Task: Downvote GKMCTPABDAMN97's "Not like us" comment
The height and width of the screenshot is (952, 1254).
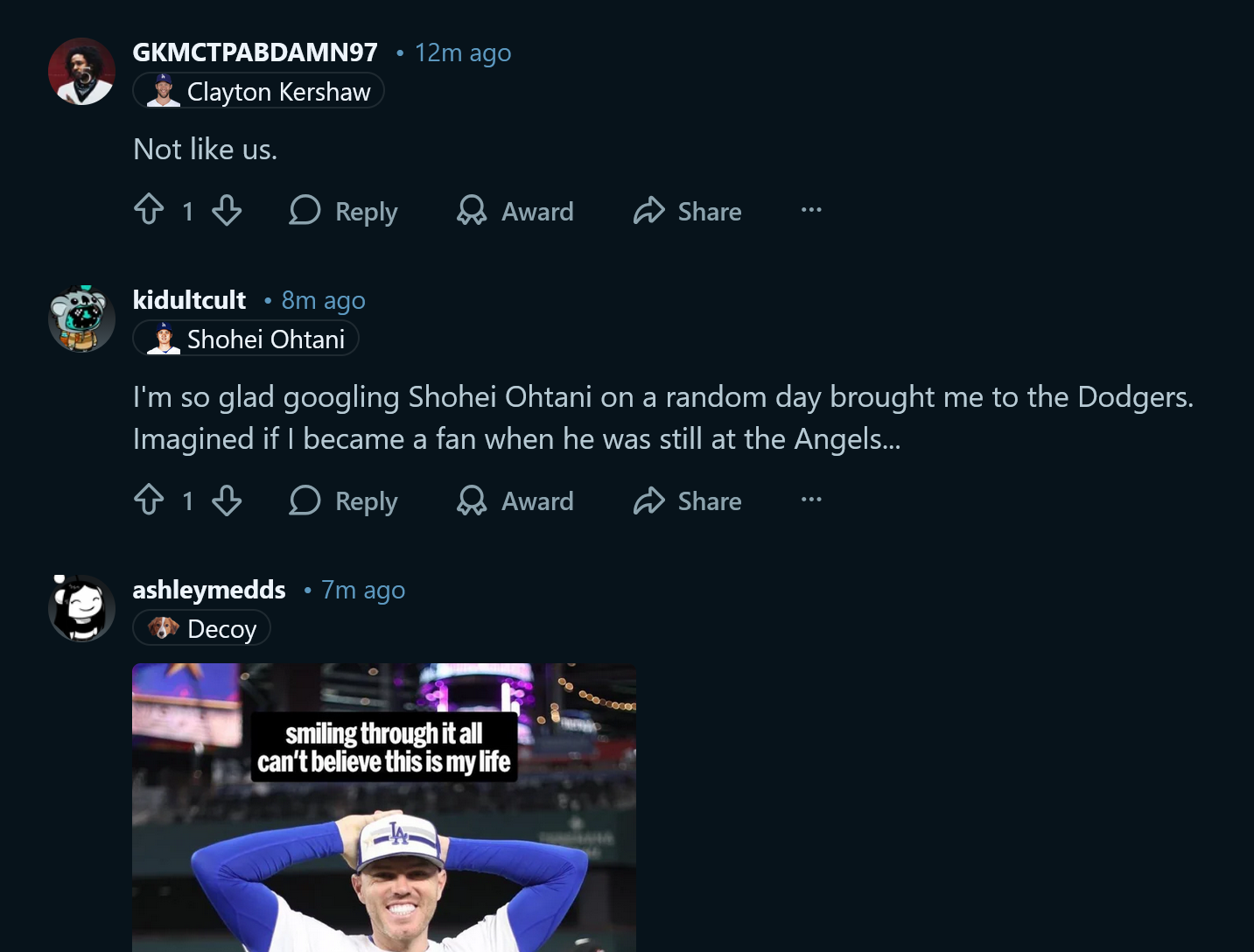Action: [x=227, y=210]
